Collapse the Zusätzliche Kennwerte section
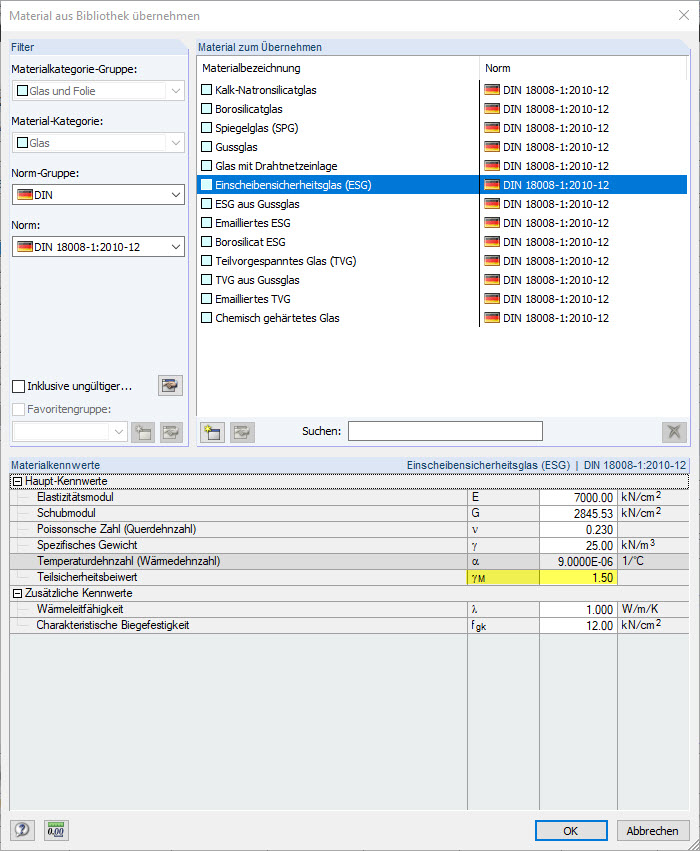This screenshot has width=700, height=851. 17,593
